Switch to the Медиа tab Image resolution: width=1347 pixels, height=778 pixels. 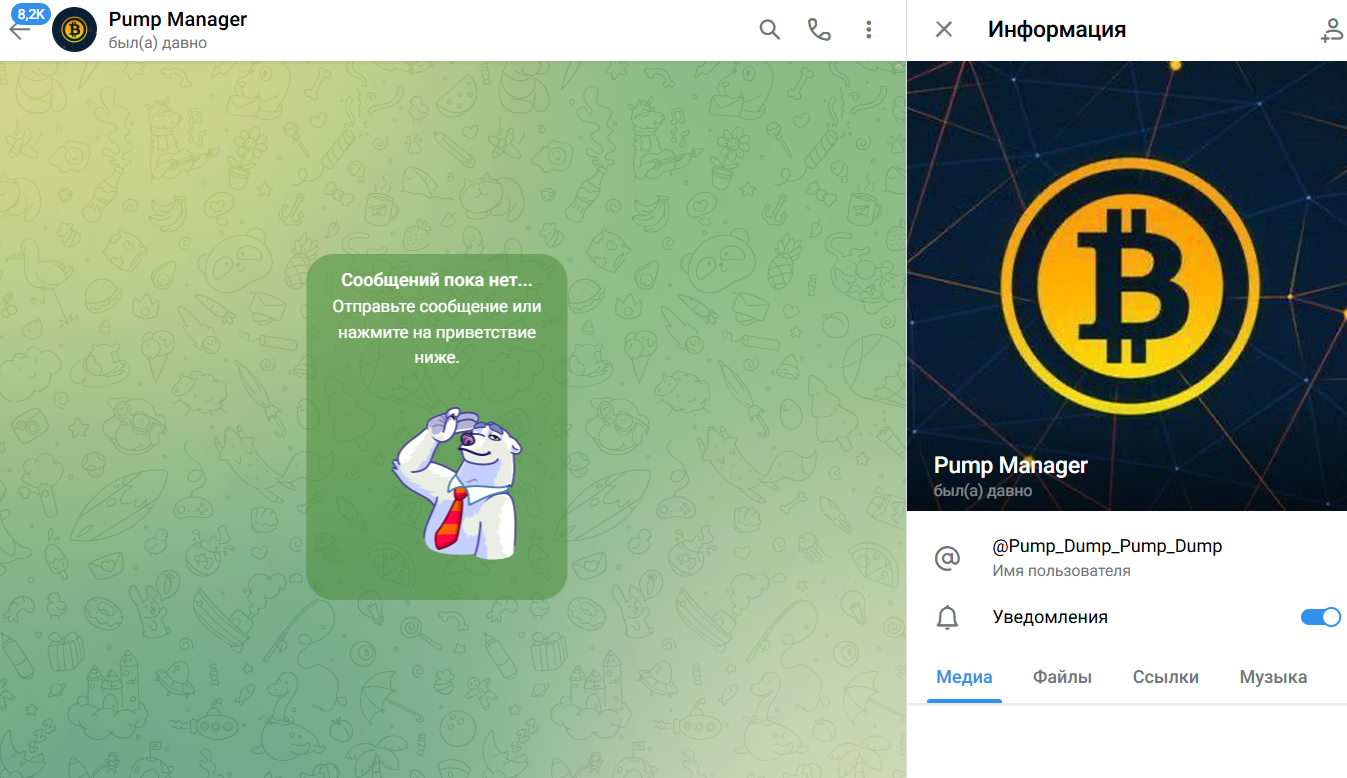pos(964,677)
